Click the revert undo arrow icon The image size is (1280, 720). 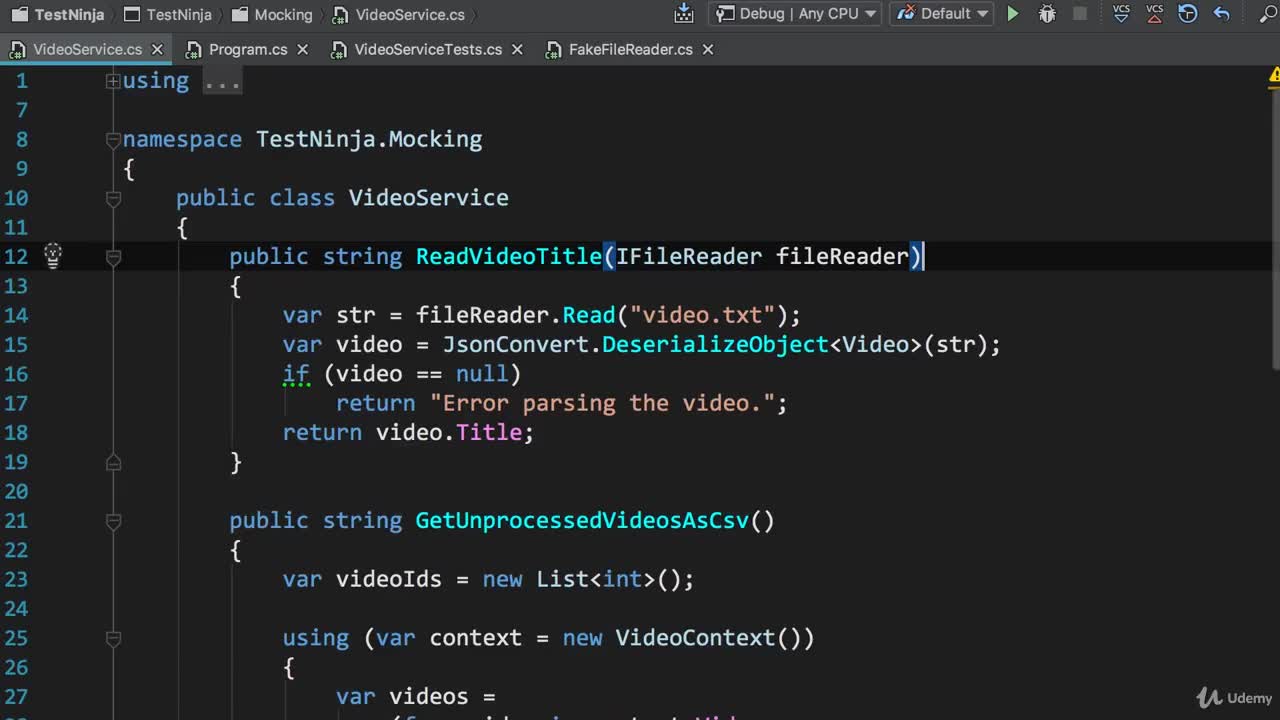click(1221, 14)
